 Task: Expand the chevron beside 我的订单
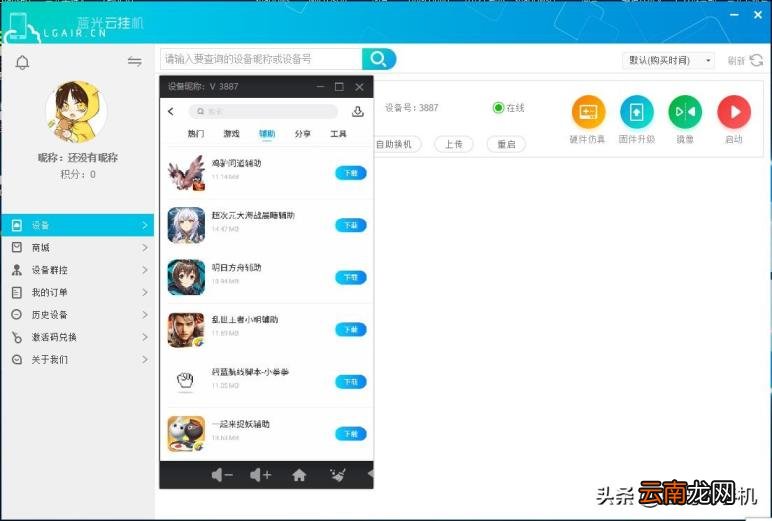(145, 292)
